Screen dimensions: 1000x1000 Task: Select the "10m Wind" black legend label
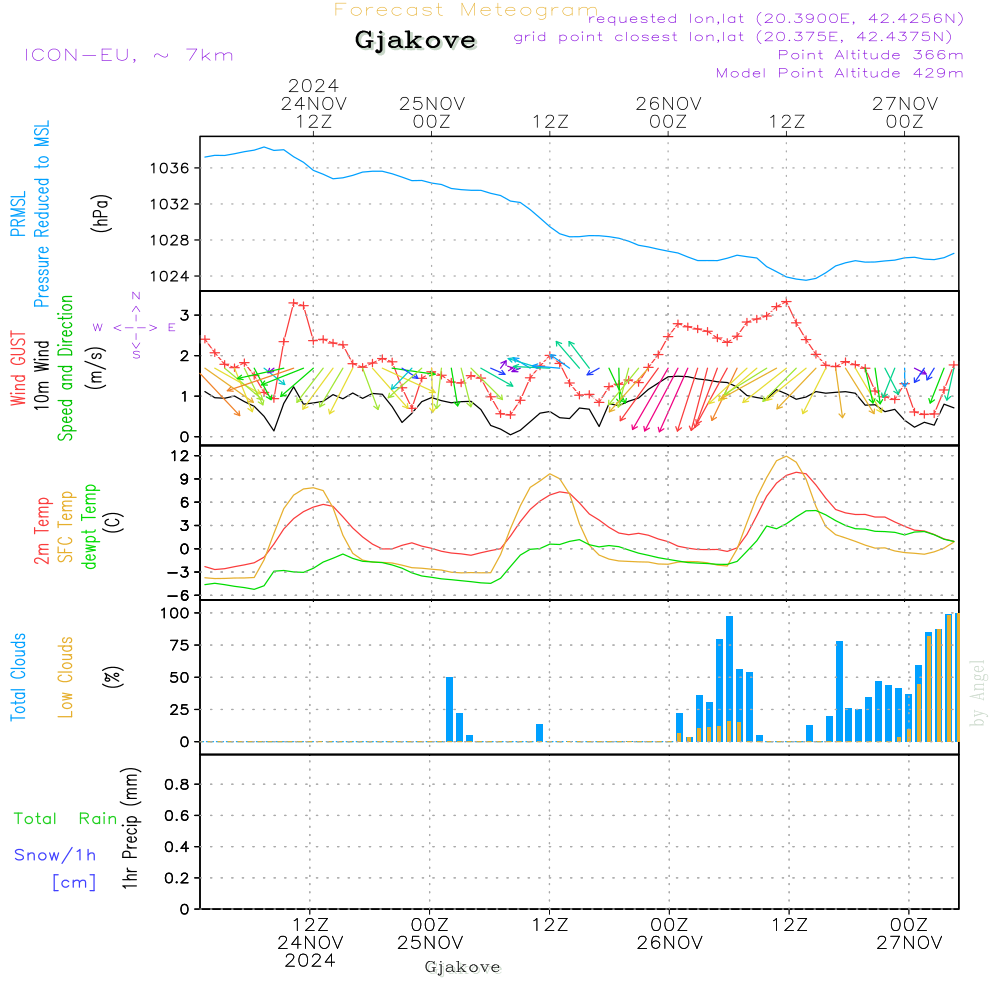41,374
